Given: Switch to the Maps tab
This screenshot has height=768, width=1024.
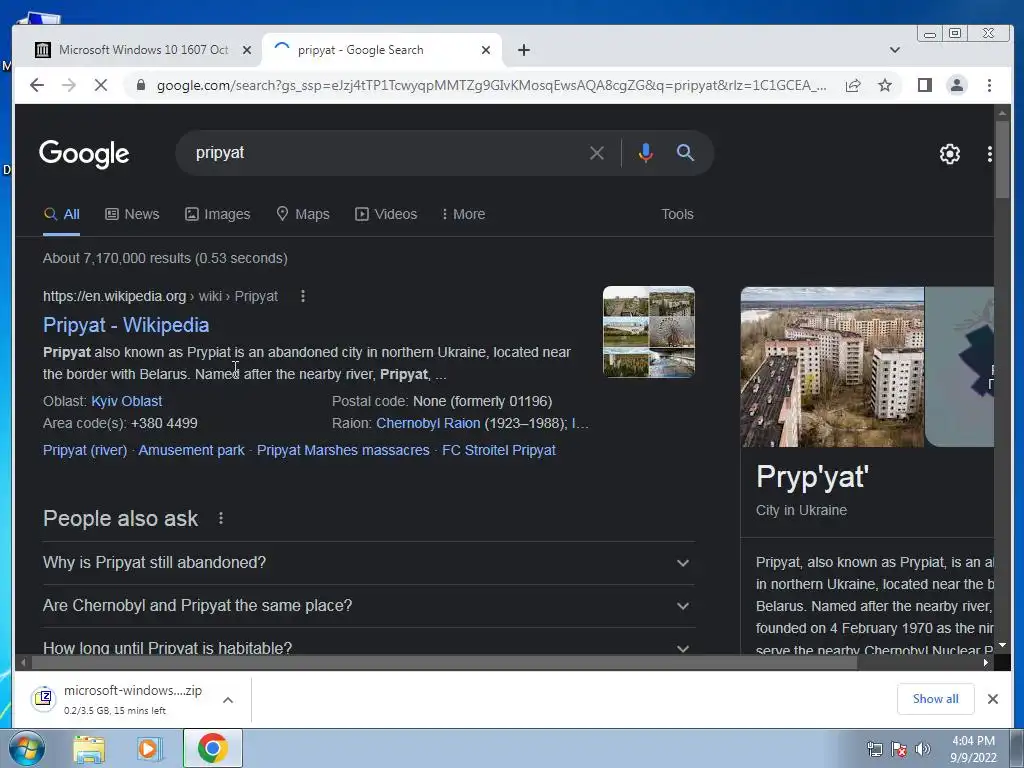Looking at the screenshot, I should point(303,214).
